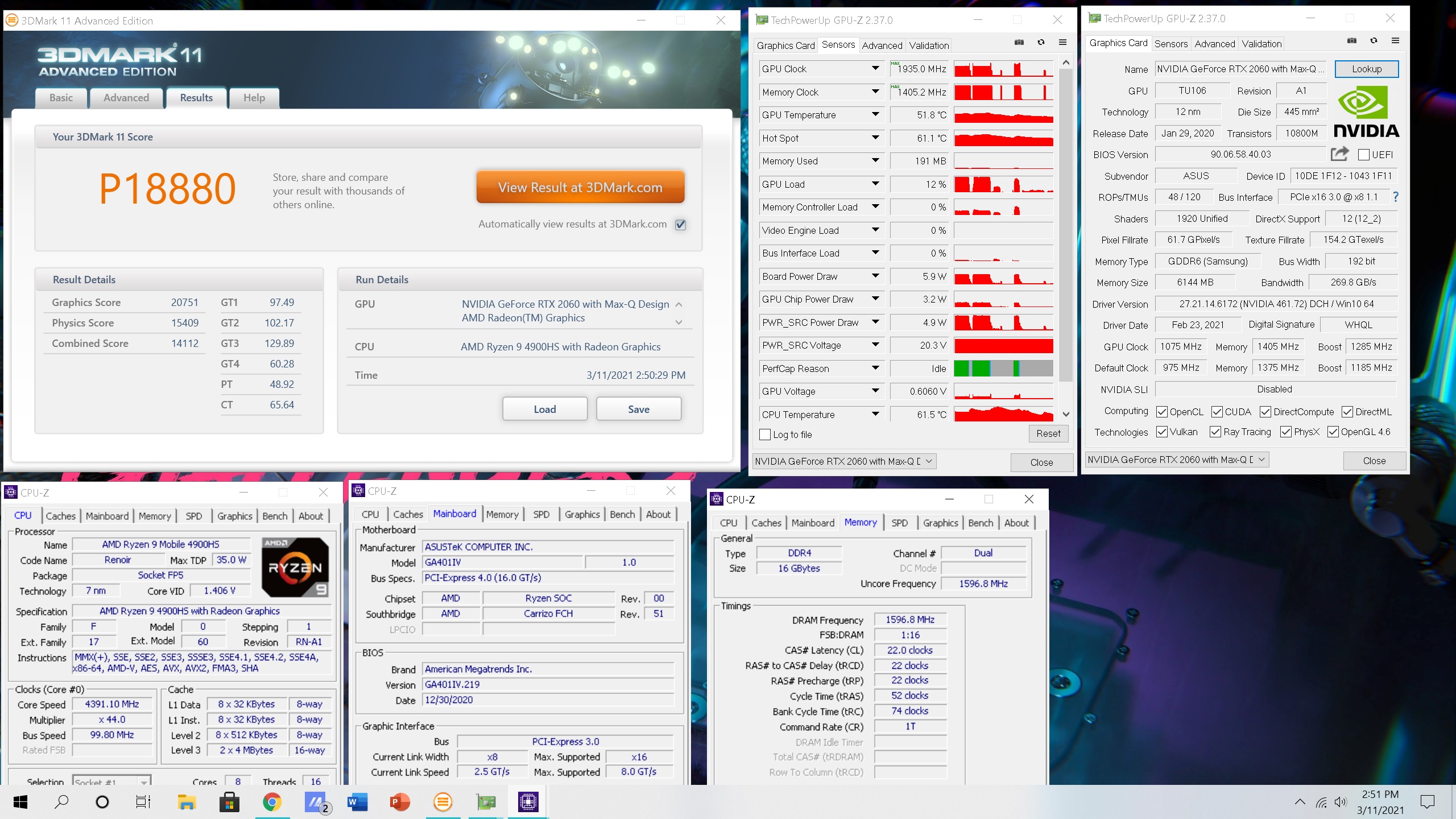This screenshot has height=819, width=1456.
Task: Click View Result at 3DMark.com button
Action: tap(580, 187)
